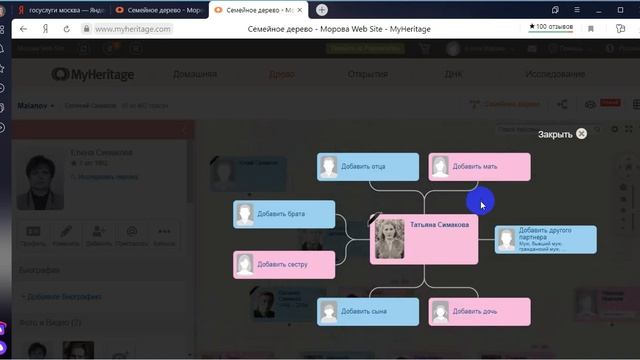Screen dimensions: 640x360
Task: Click the Татьяна Симакова name
Action: (x=439, y=224)
